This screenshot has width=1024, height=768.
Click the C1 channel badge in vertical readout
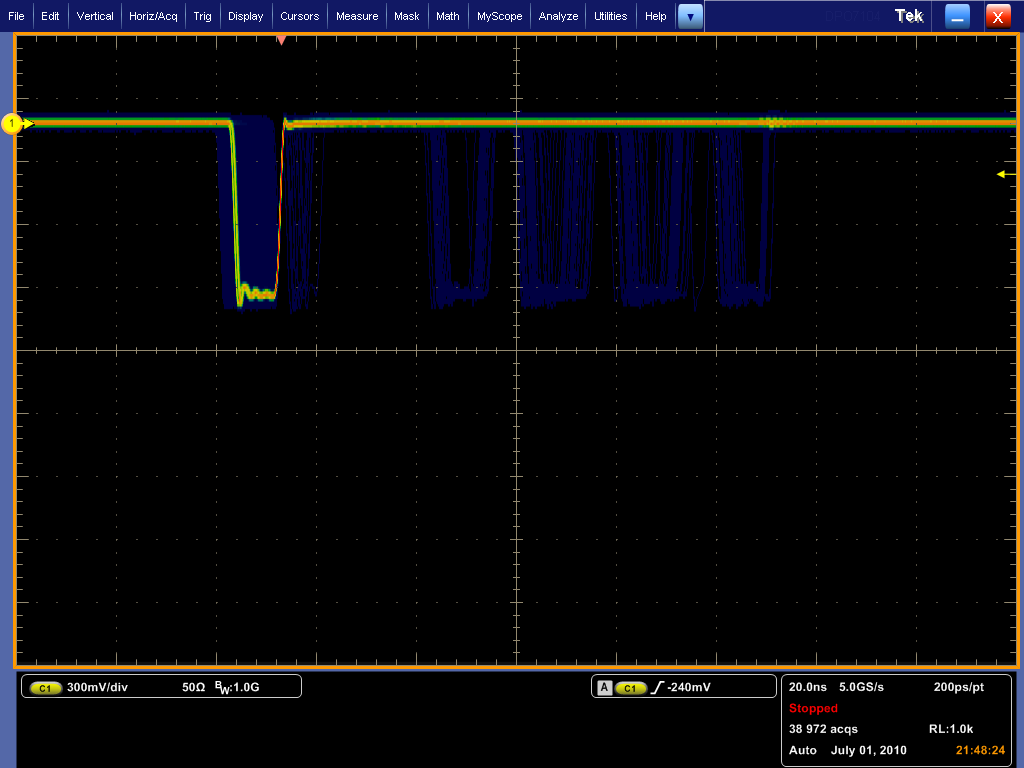(45, 688)
